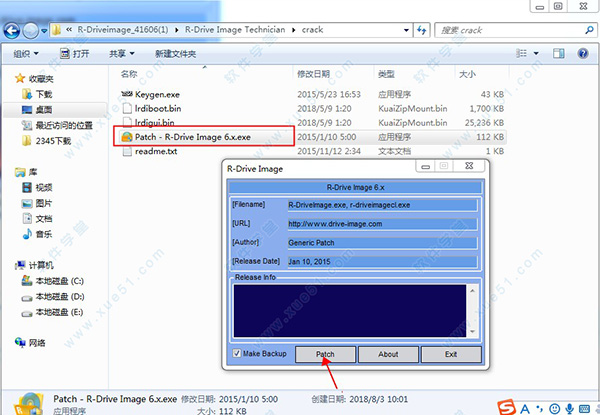Click the crack breadcrumb segment
Screen dimensions: 600x415
(x=312, y=30)
